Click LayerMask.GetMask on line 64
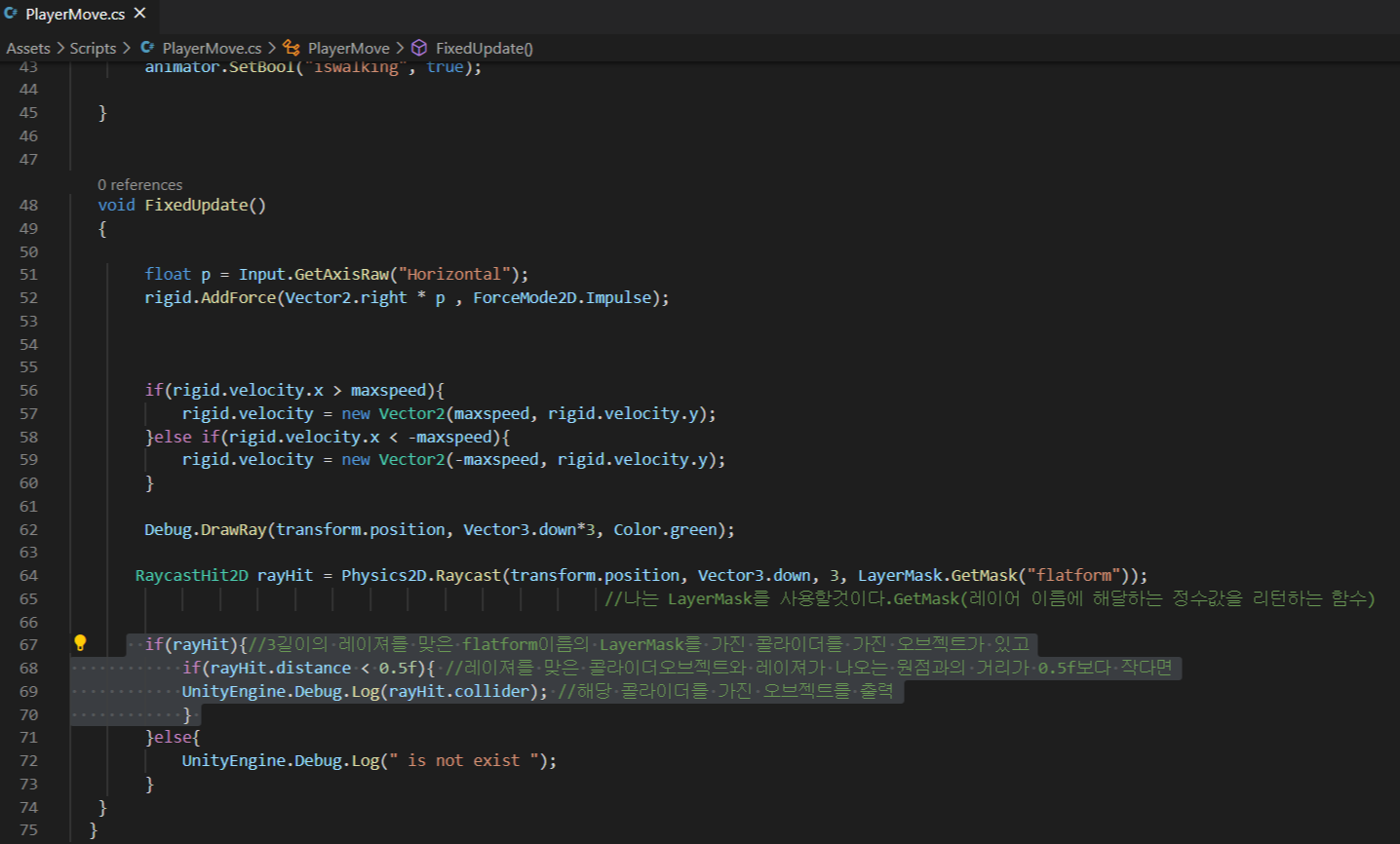The width and height of the screenshot is (1400, 844). tap(937, 575)
